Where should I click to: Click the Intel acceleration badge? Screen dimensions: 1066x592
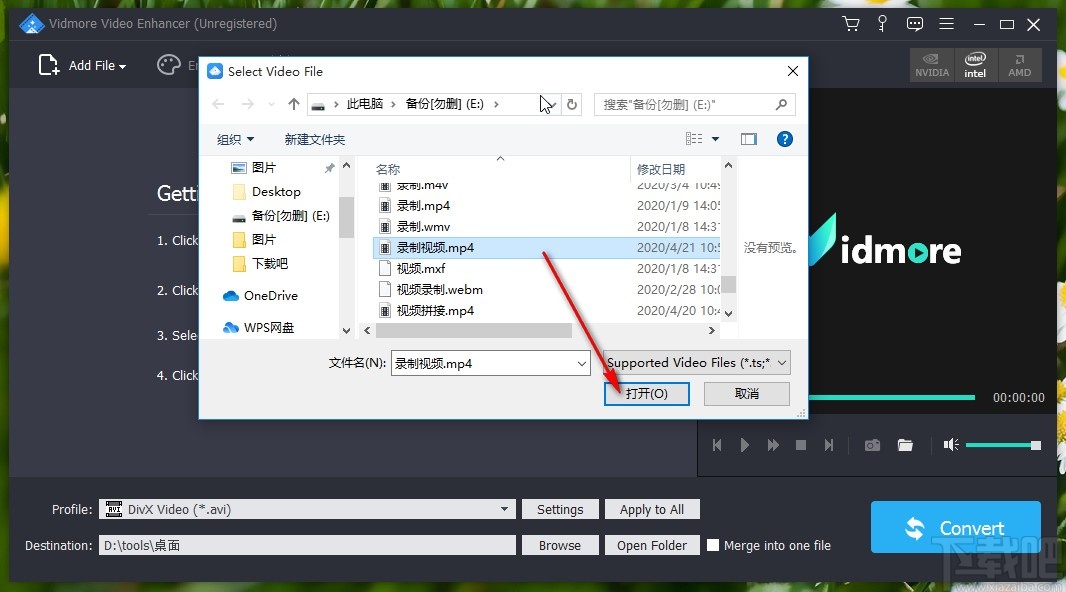(976, 65)
